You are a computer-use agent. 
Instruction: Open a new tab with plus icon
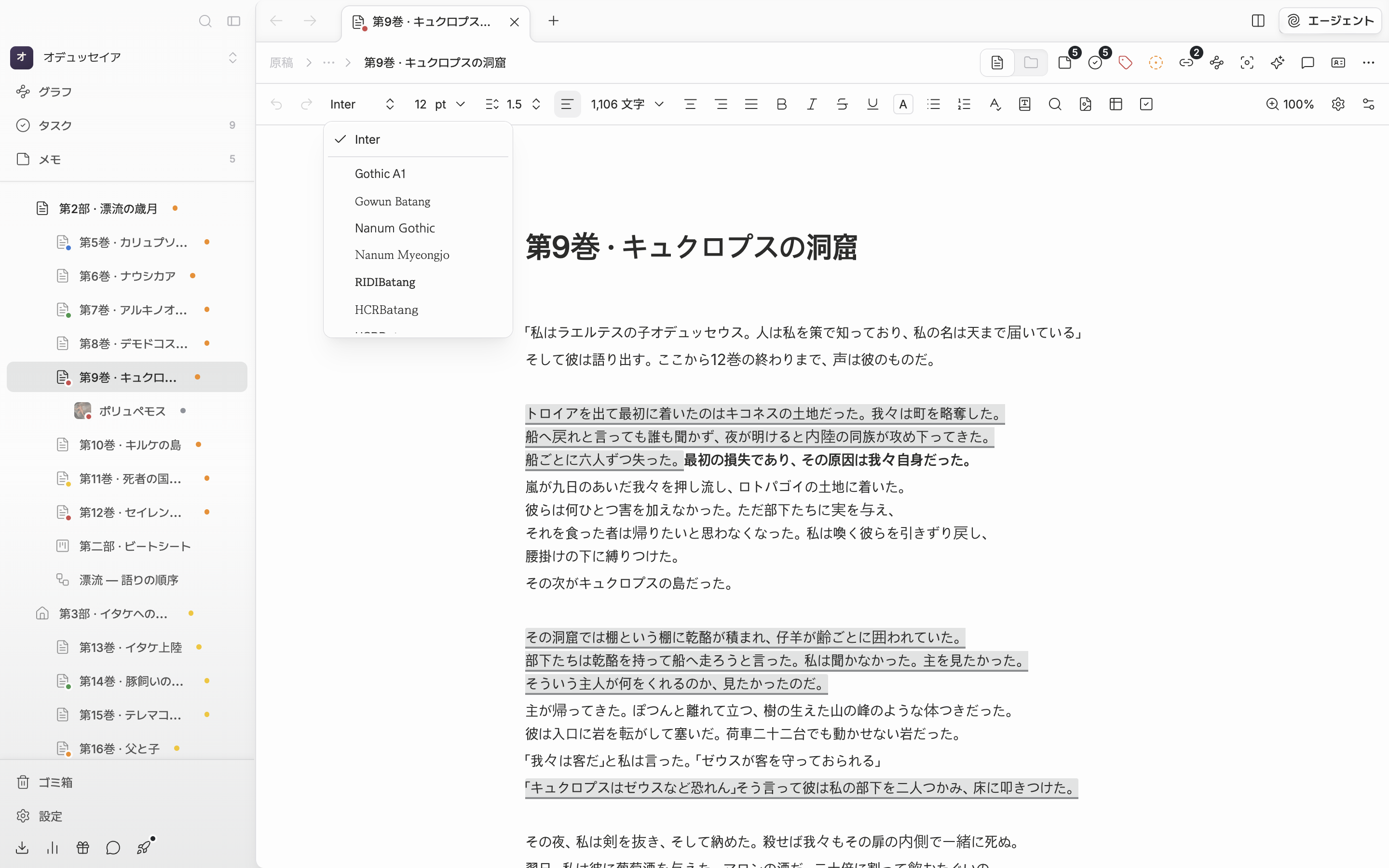[553, 21]
